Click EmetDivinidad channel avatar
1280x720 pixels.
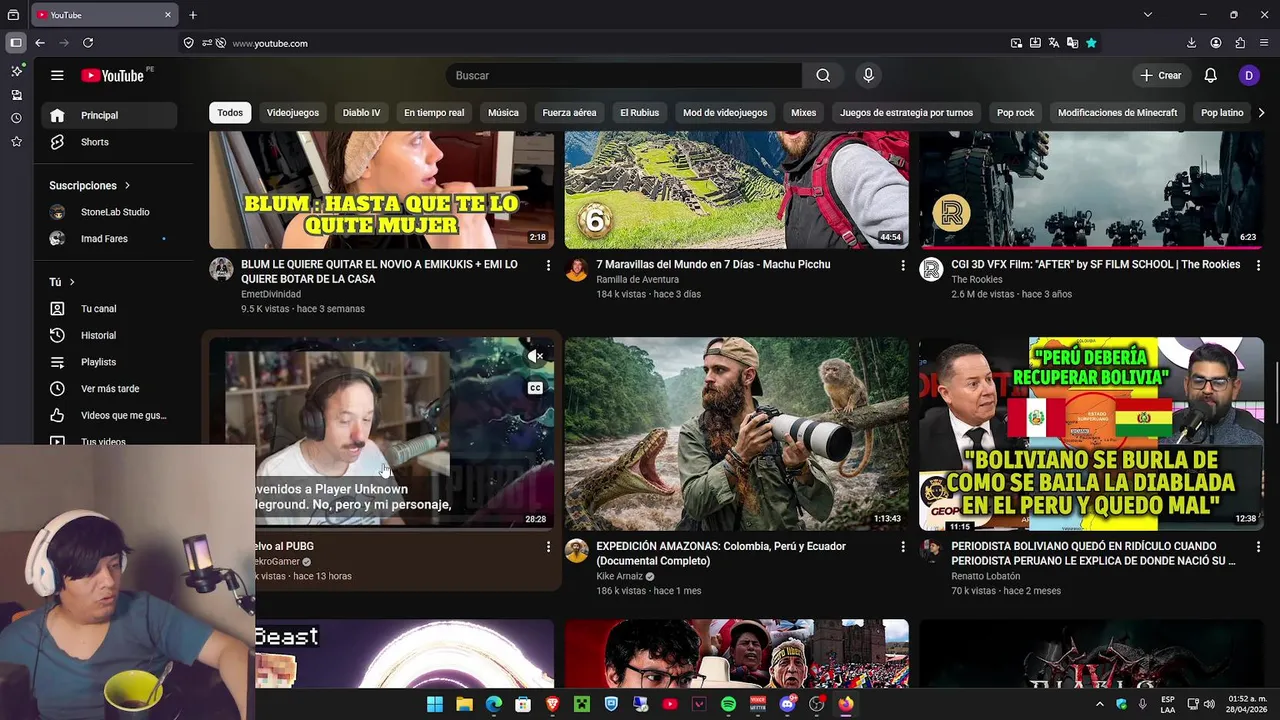pyautogui.click(x=221, y=269)
